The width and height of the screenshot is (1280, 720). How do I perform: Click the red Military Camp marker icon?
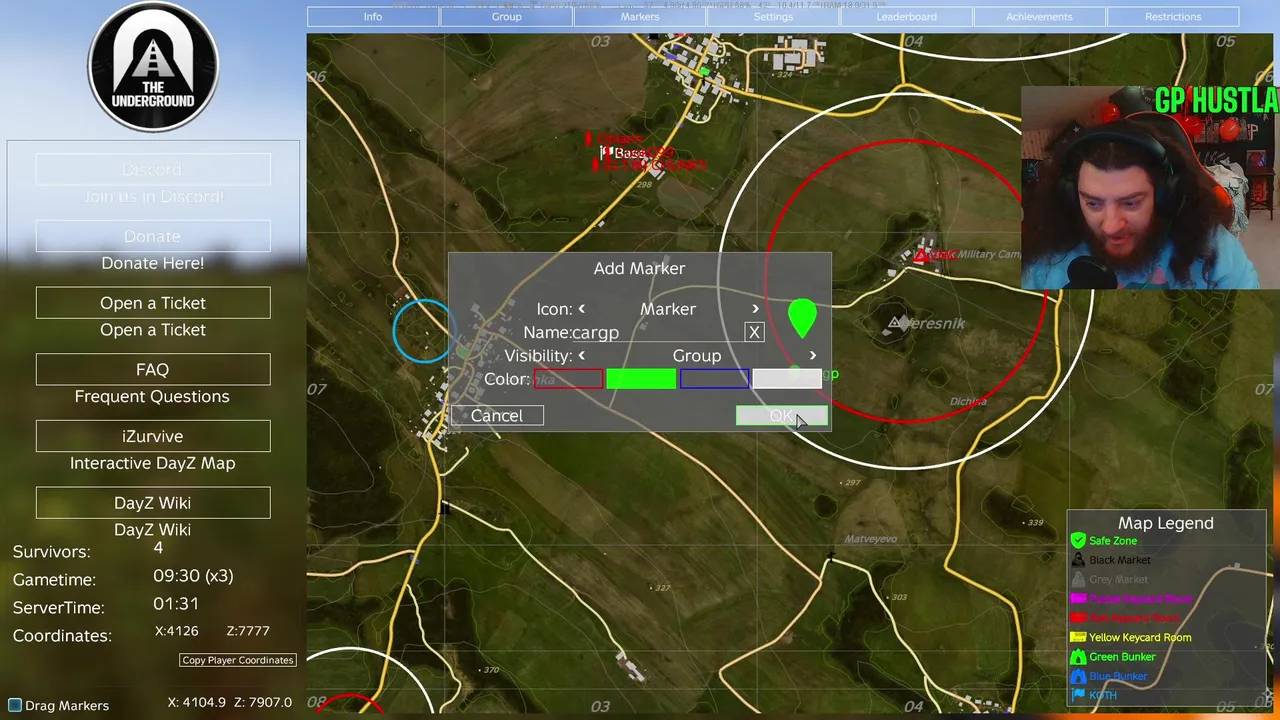click(920, 257)
